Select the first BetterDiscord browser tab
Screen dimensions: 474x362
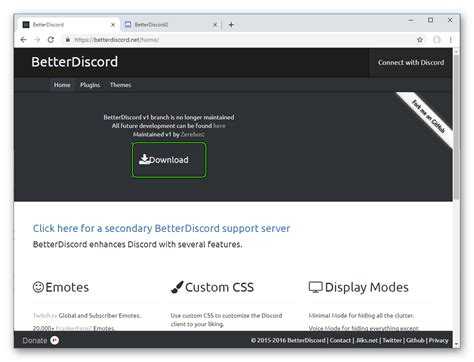[68, 25]
